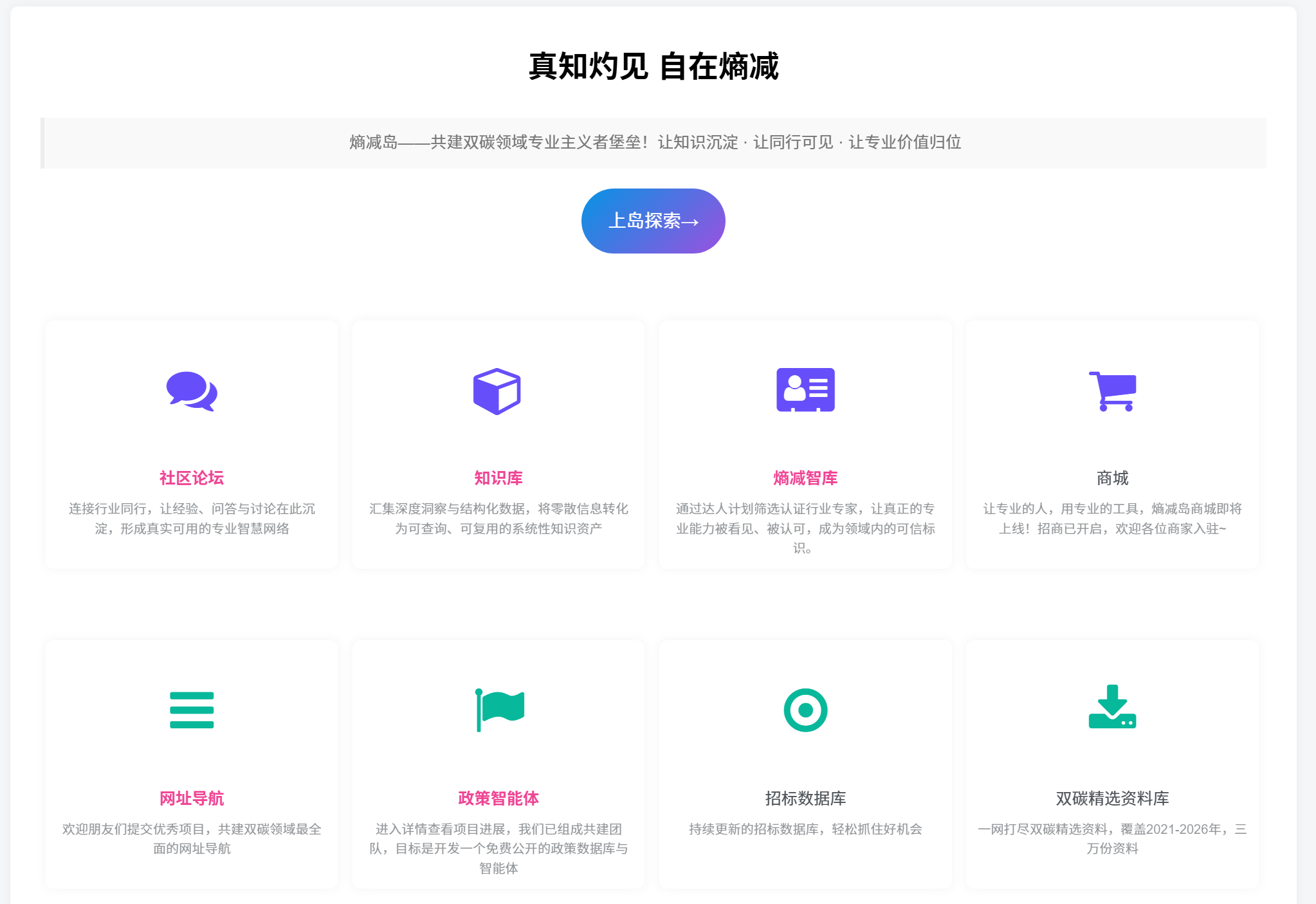This screenshot has width=1316, height=904.
Task: Click the gray slogan banner text
Action: [655, 142]
